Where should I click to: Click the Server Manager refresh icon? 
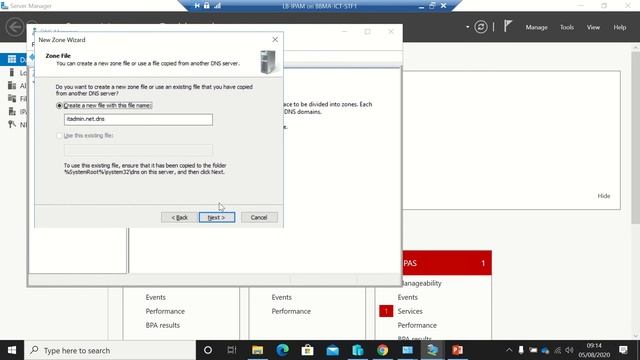[480, 27]
